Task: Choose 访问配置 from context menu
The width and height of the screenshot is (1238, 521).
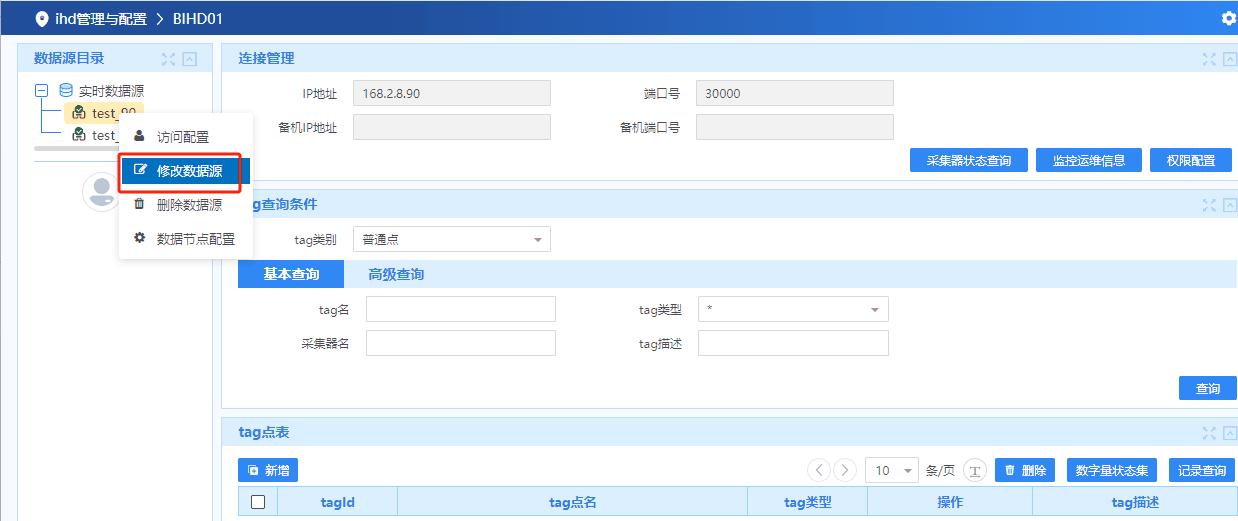Action: tap(185, 137)
